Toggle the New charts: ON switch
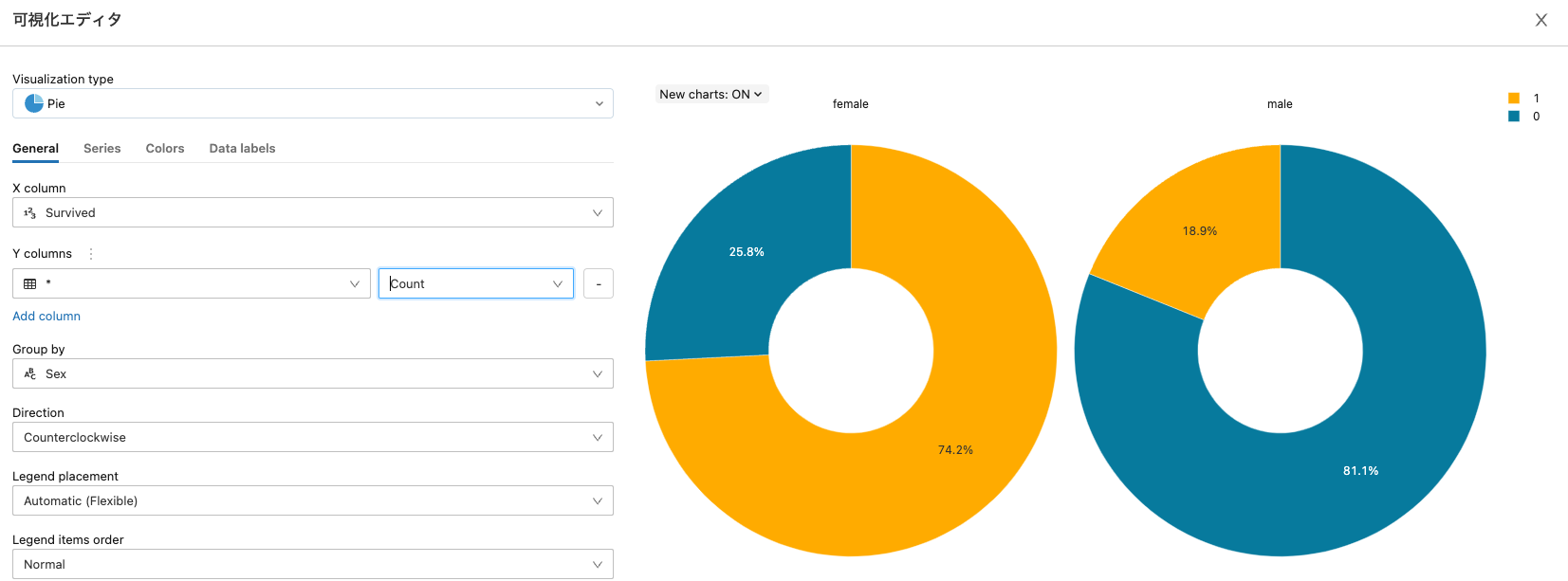The height and width of the screenshot is (581, 1568). (x=711, y=94)
